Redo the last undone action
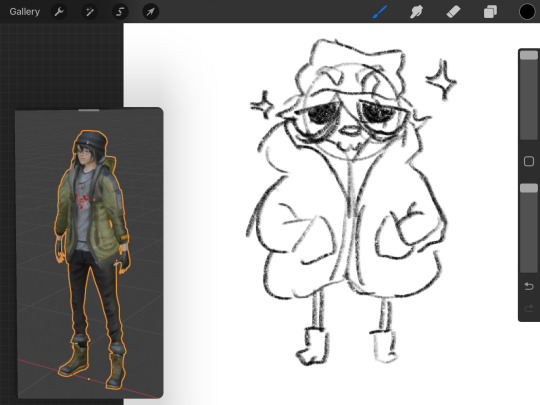Screen dimensions: 540x405 (x=529, y=308)
